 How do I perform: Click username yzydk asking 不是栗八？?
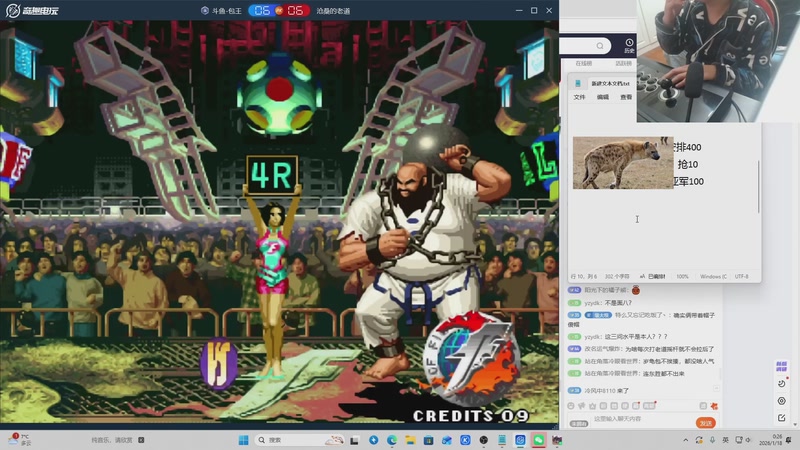[x=593, y=303]
